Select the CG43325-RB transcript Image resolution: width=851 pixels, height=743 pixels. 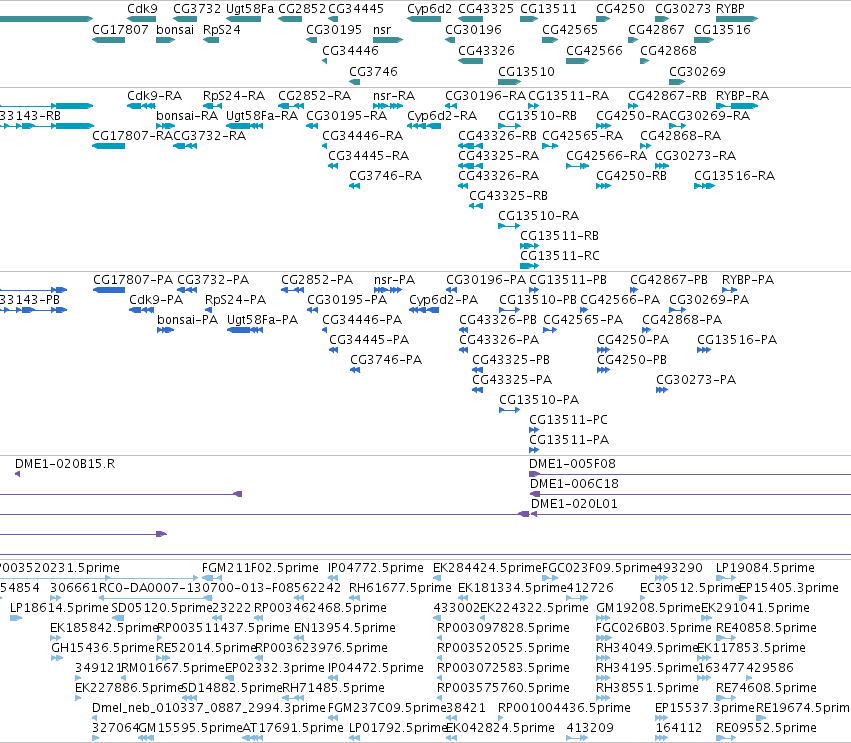coord(476,206)
